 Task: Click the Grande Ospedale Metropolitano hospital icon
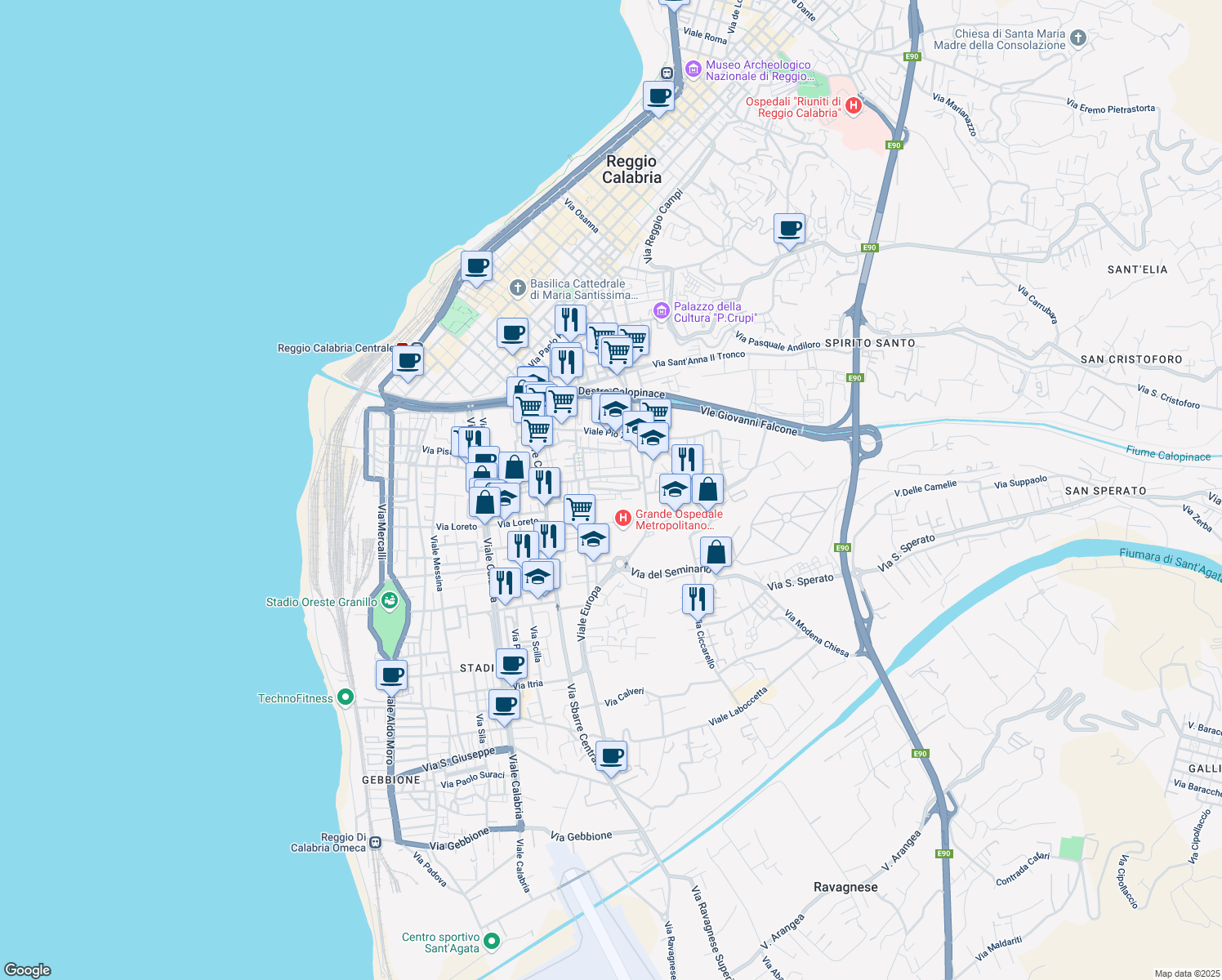pos(623,518)
